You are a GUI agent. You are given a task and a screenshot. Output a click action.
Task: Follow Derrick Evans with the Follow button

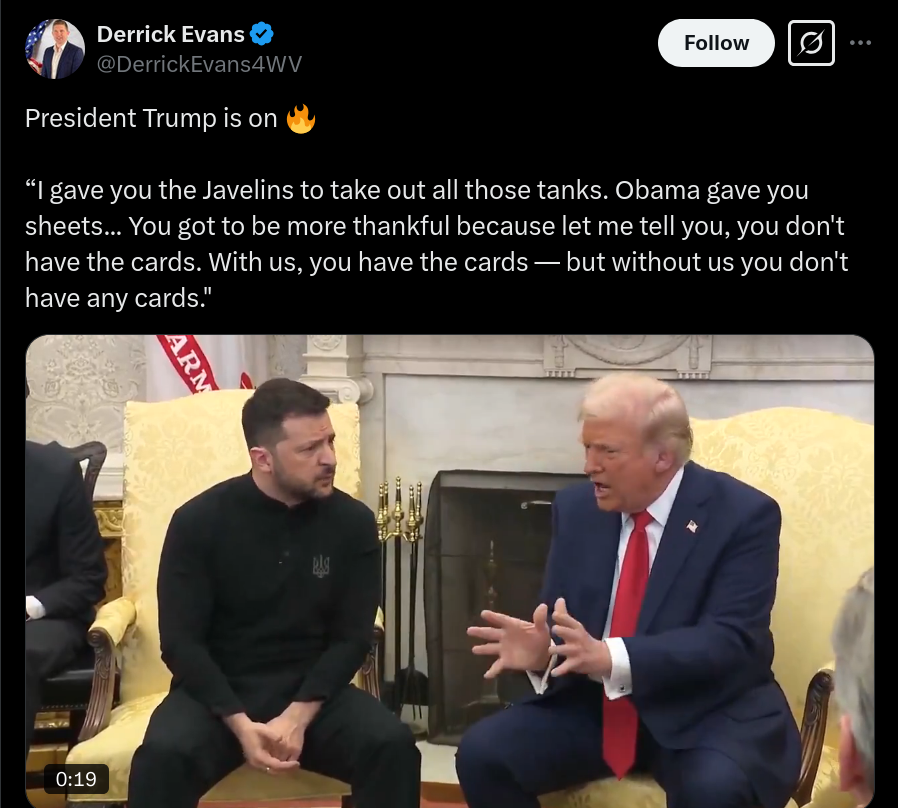(x=716, y=43)
